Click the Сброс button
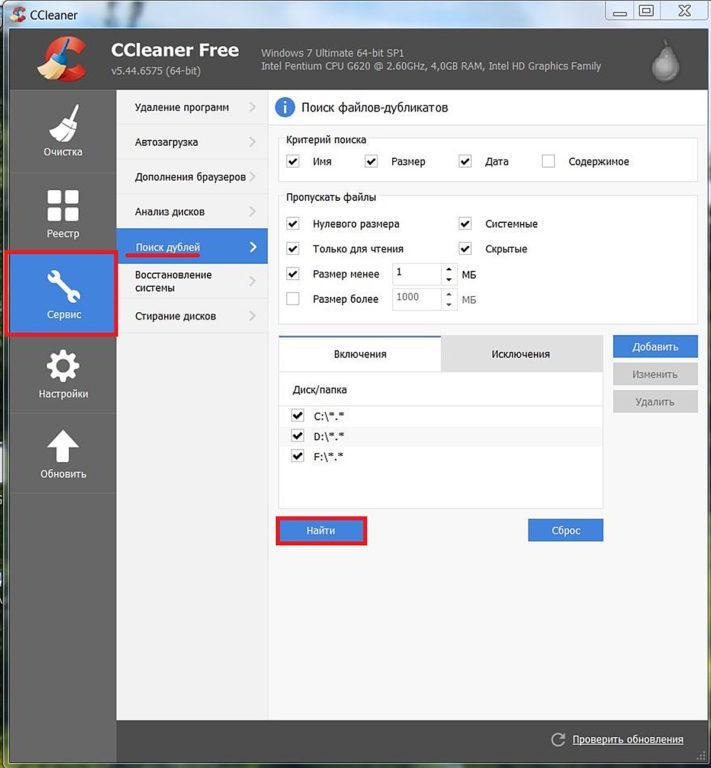Image resolution: width=711 pixels, height=768 pixels. pyautogui.click(x=566, y=530)
